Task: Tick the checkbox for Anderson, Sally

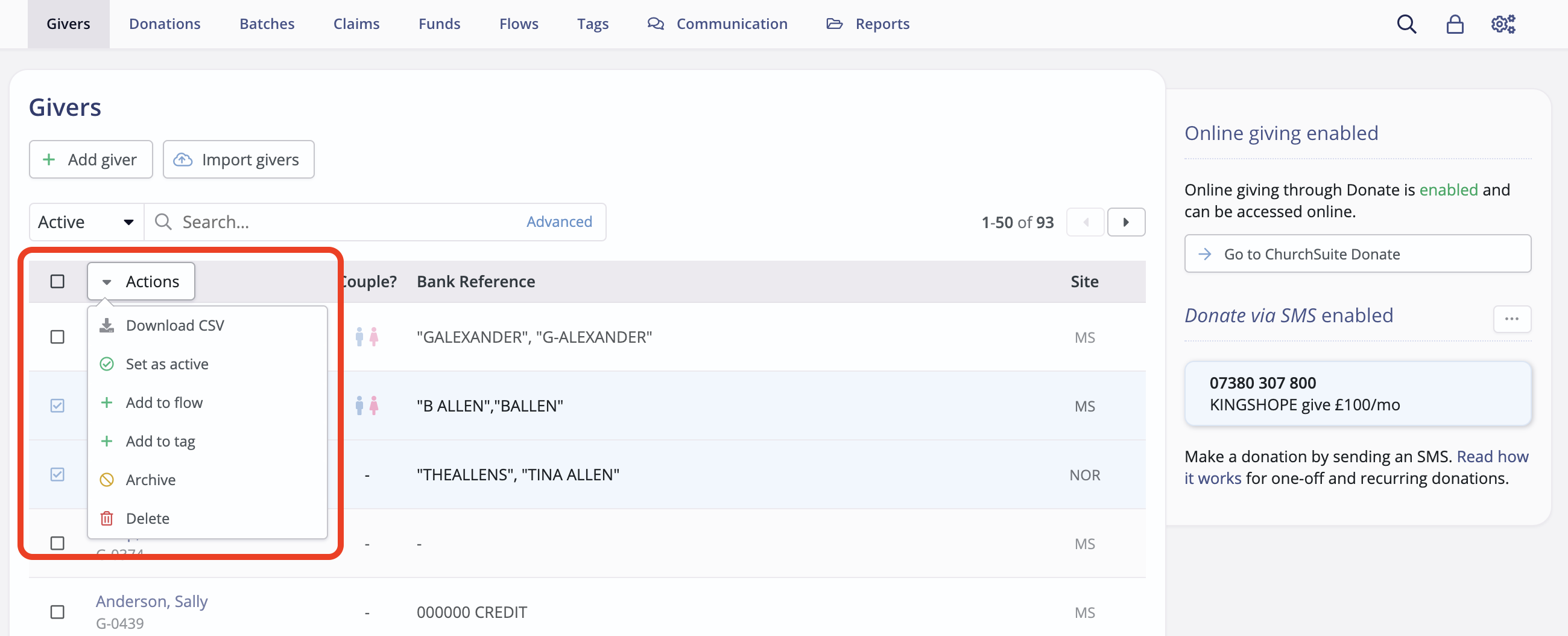Action: pos(57,612)
